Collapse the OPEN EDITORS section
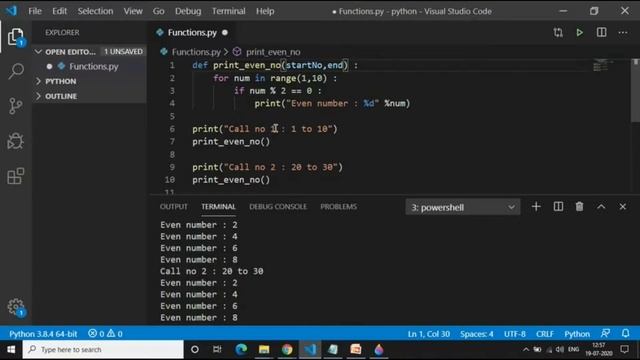This screenshot has height=360, width=640. pyautogui.click(x=70, y=52)
